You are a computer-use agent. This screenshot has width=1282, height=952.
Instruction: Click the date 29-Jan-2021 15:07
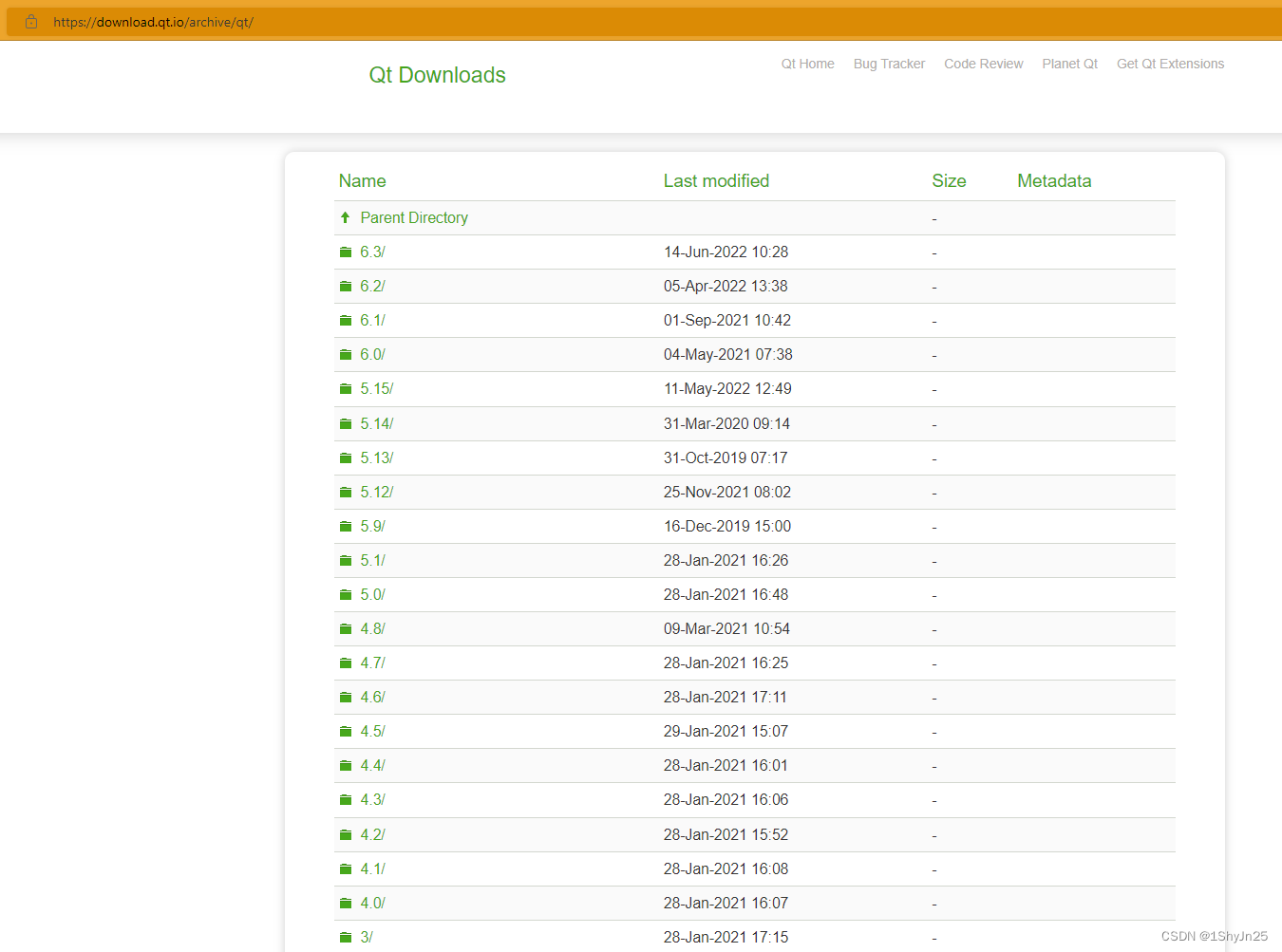pyautogui.click(x=726, y=731)
